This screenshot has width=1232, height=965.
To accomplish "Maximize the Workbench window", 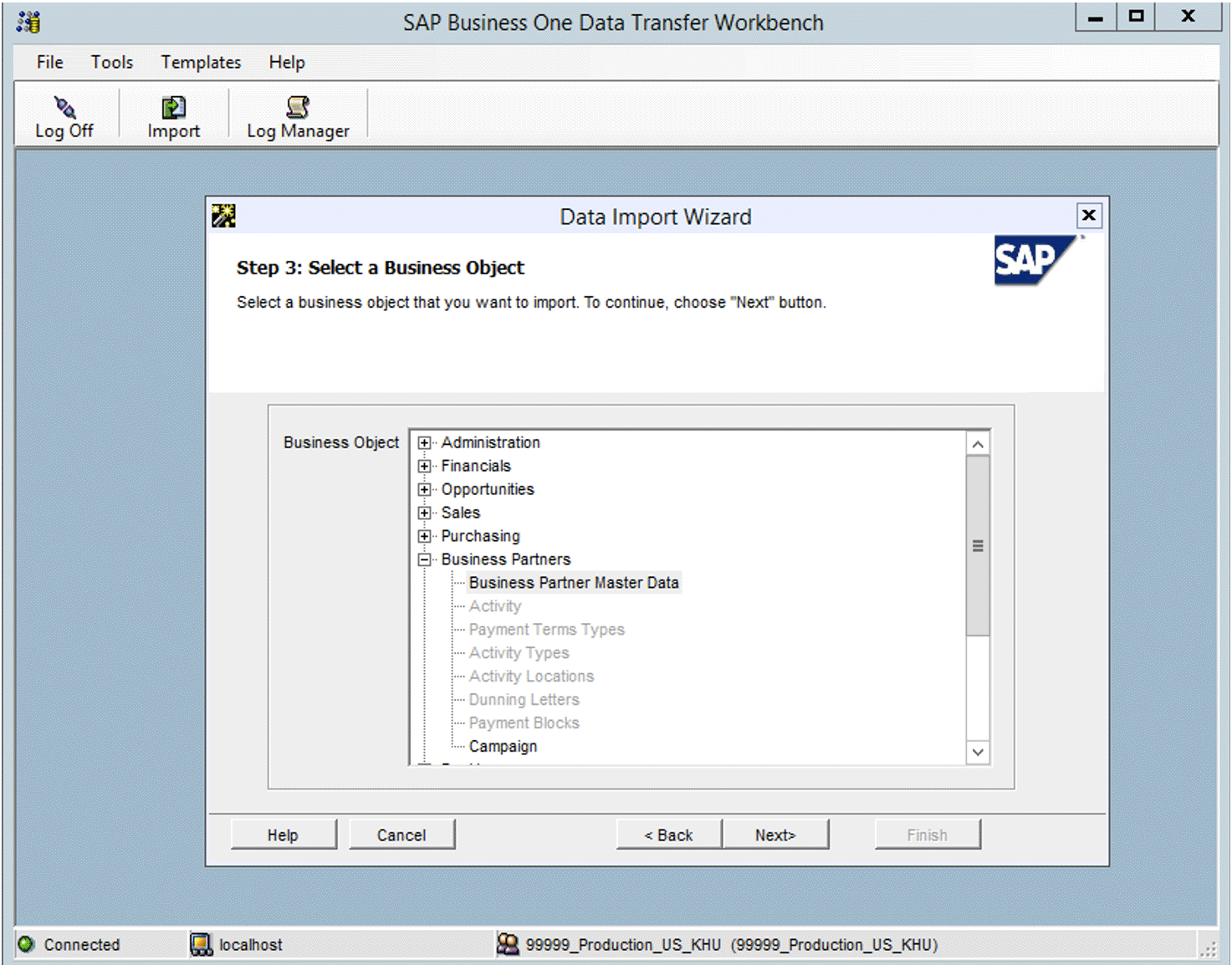I will [1136, 16].
